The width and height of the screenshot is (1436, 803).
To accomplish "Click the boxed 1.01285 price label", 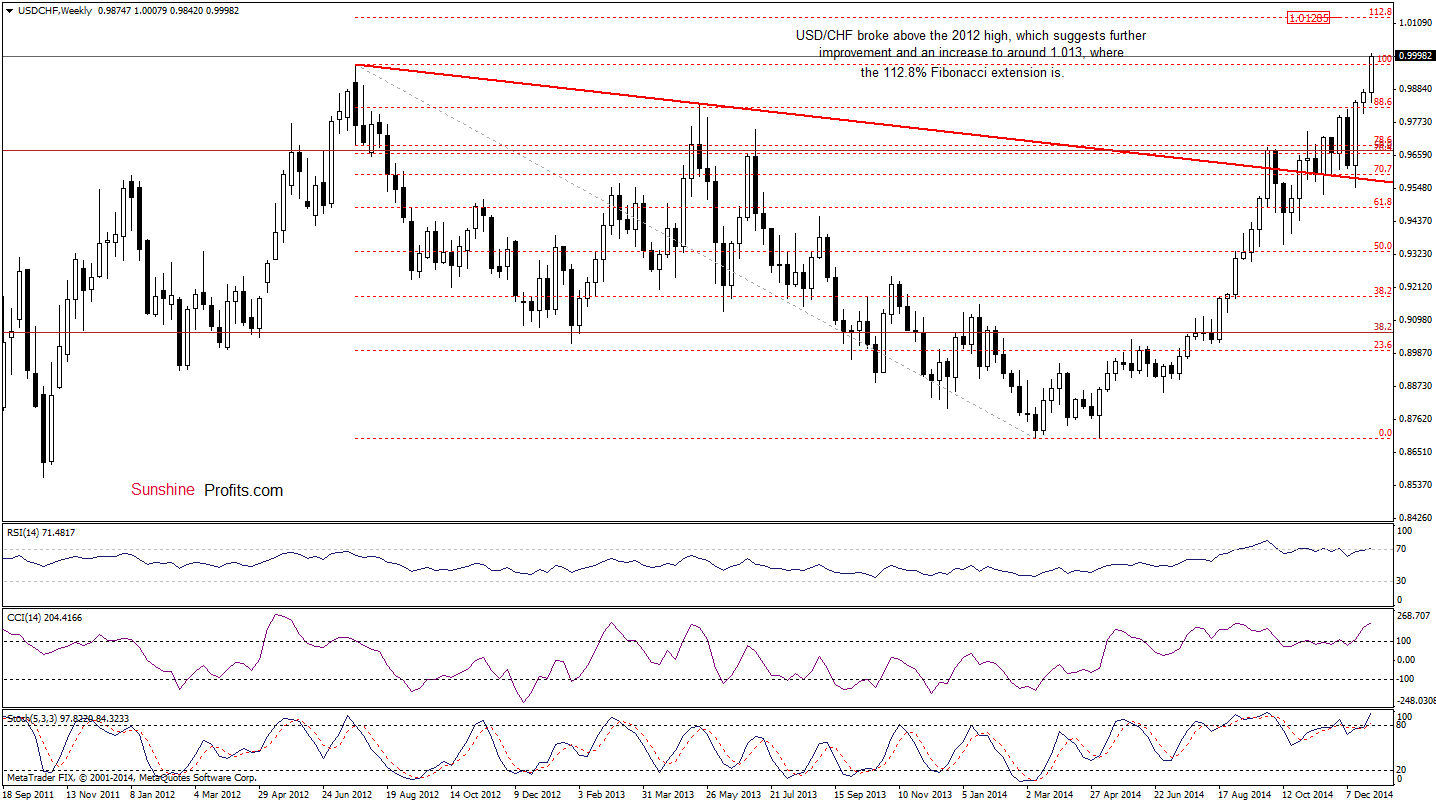I will point(1309,18).
